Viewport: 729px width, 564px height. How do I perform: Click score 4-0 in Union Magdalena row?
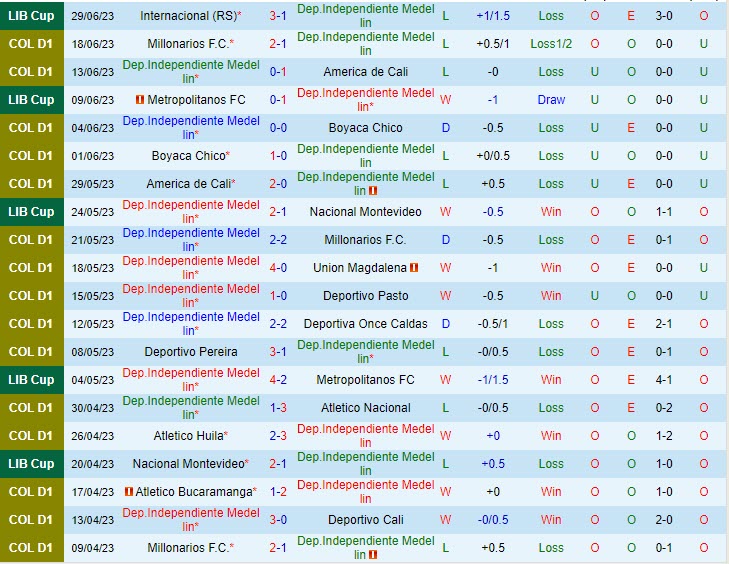click(278, 268)
